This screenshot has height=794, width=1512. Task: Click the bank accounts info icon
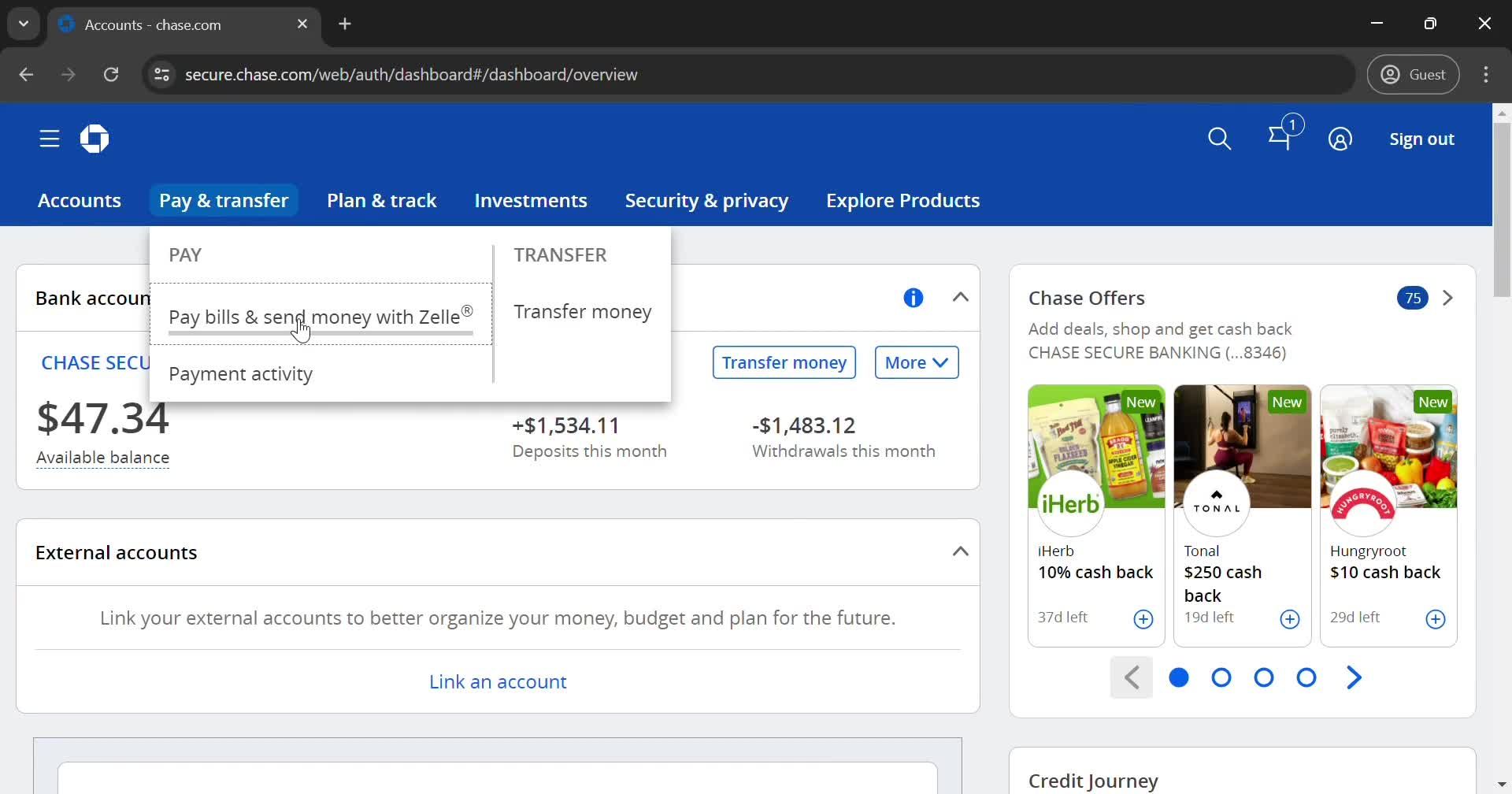click(x=913, y=297)
